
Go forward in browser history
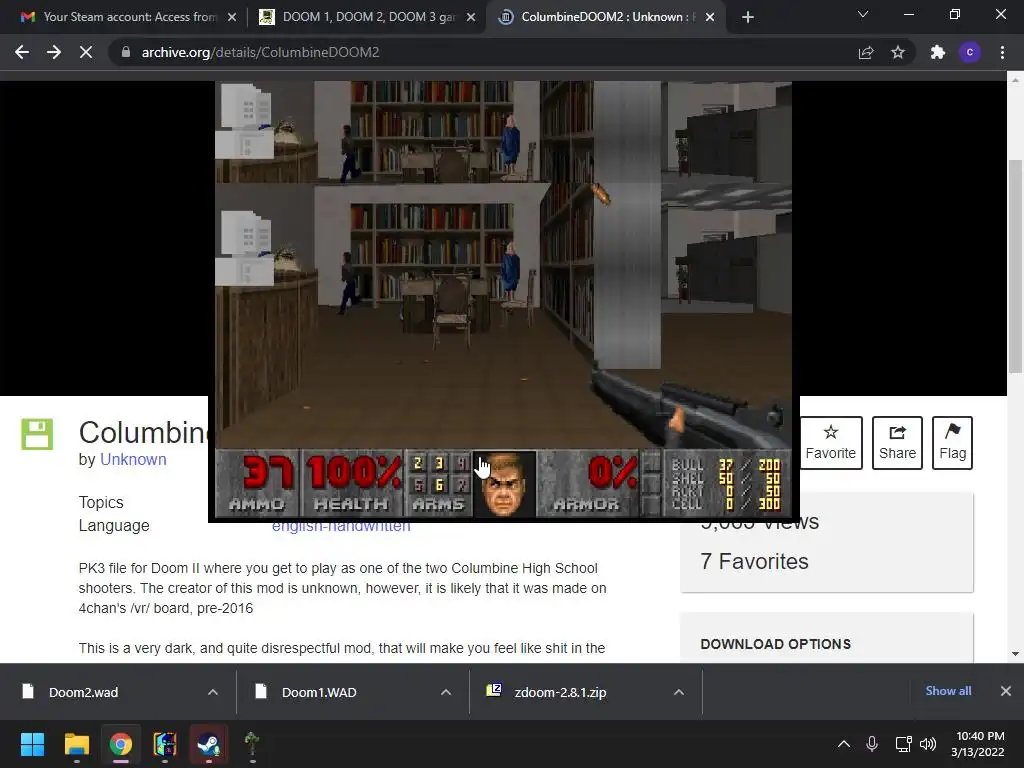(x=54, y=52)
